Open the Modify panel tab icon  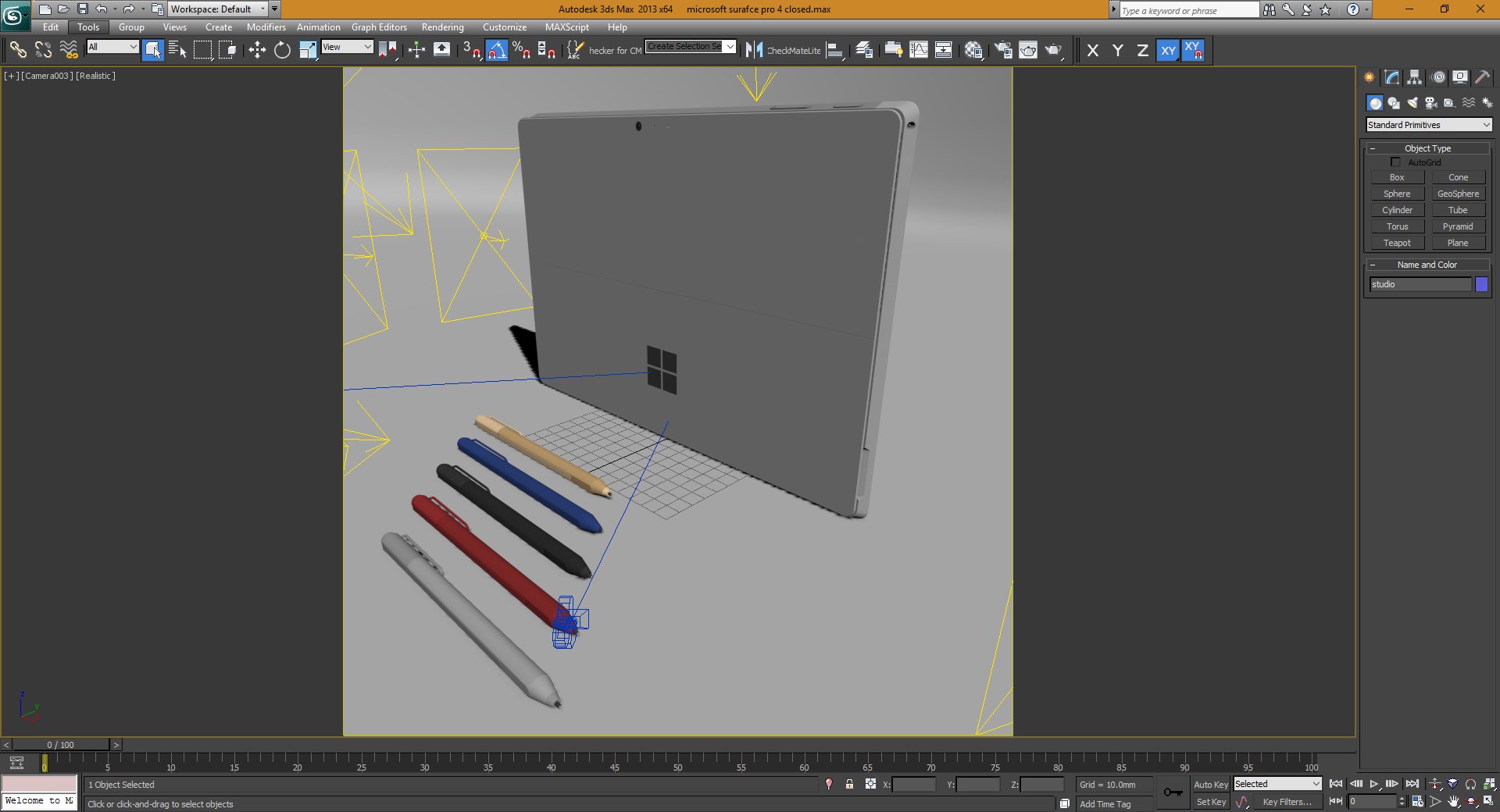tap(1392, 77)
